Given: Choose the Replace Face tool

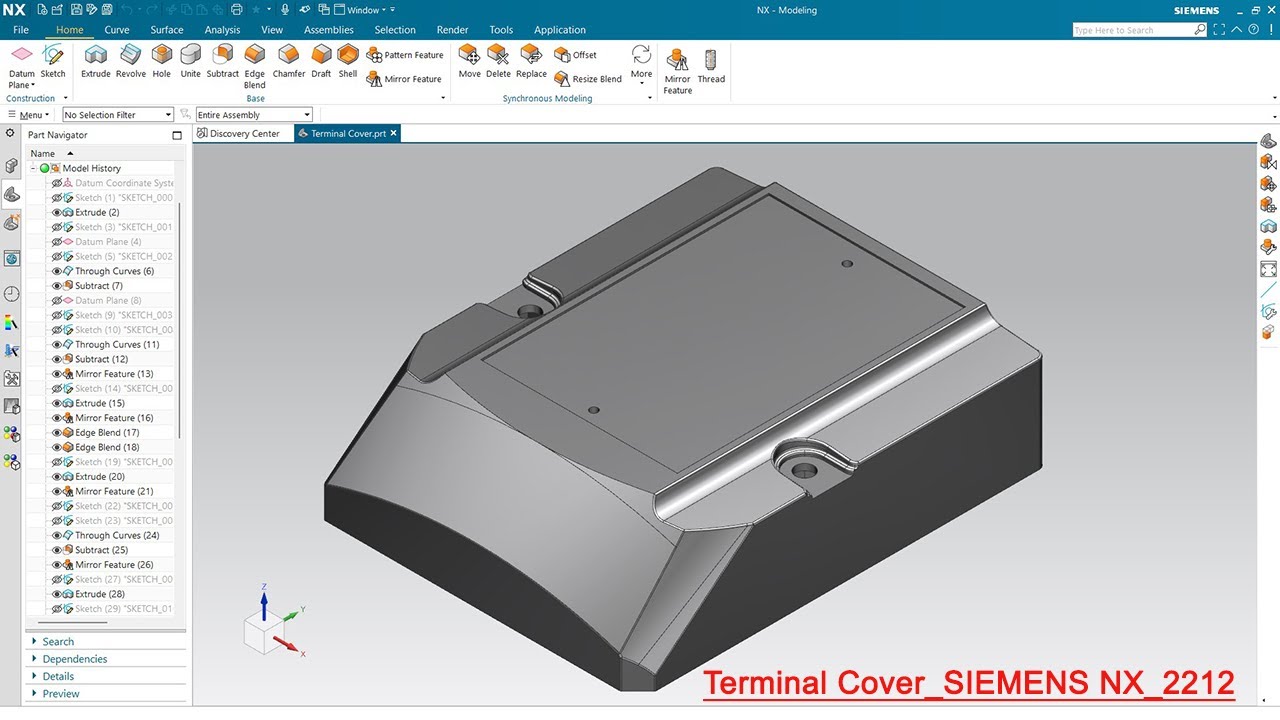Looking at the screenshot, I should tap(531, 62).
